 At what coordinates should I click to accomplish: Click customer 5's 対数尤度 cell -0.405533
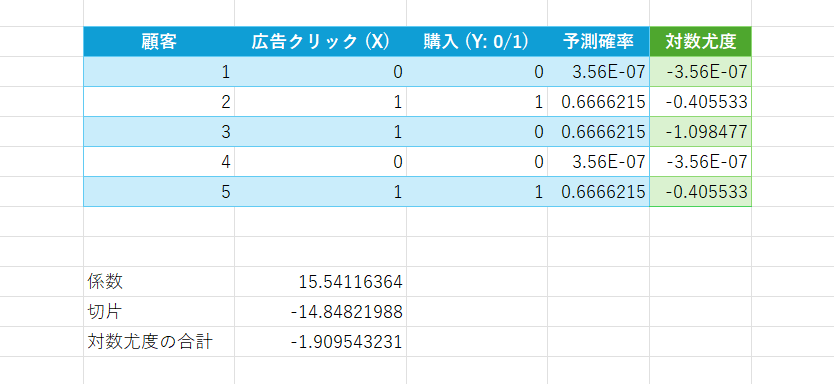pyautogui.click(x=700, y=191)
